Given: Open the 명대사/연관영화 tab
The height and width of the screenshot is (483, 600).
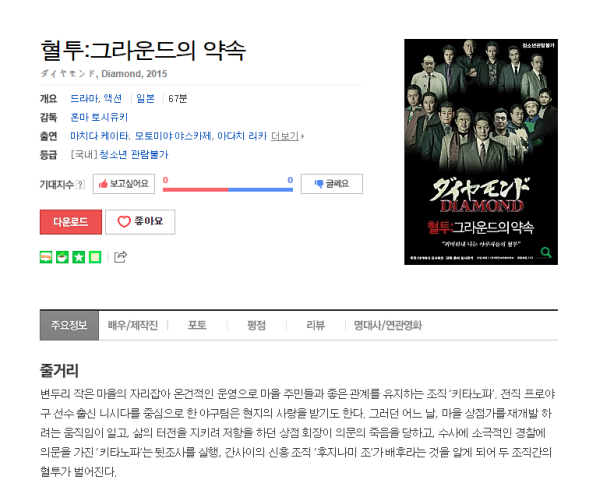Looking at the screenshot, I should coord(388,325).
